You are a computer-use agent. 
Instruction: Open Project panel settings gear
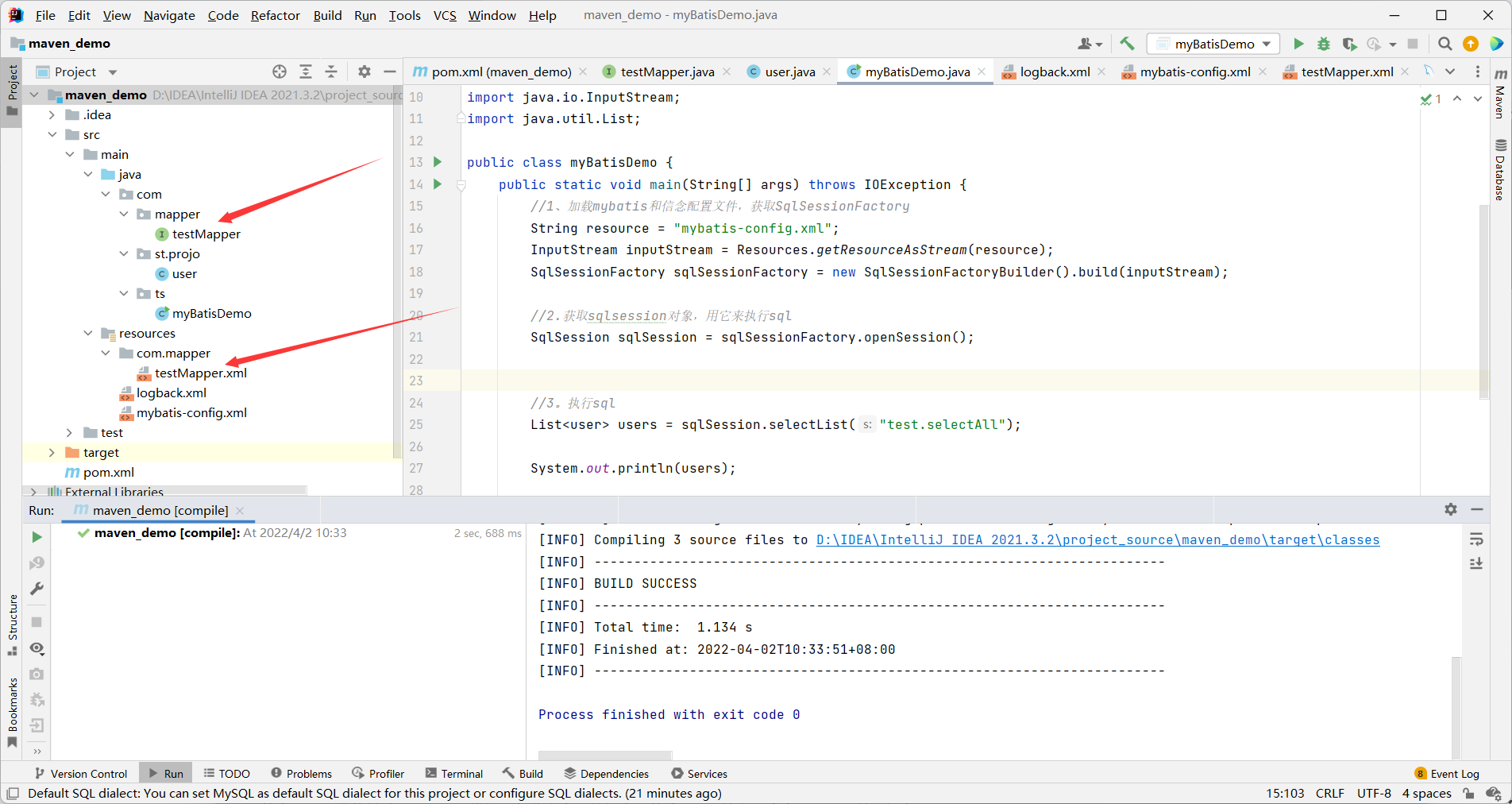coord(364,72)
